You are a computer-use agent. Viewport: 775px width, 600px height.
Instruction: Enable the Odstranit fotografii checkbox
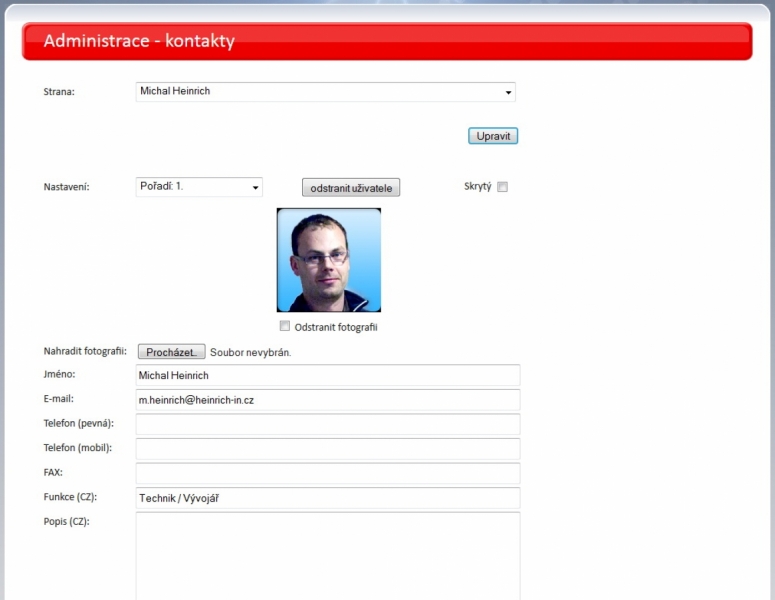click(x=285, y=326)
